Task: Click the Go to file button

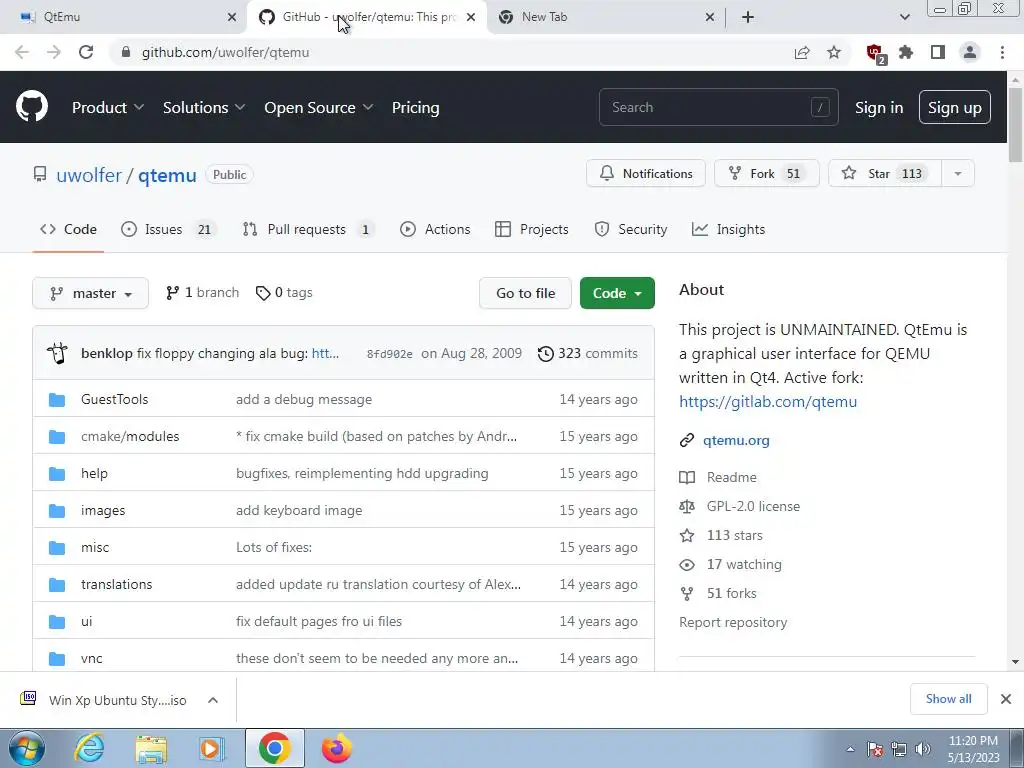Action: 525,293
